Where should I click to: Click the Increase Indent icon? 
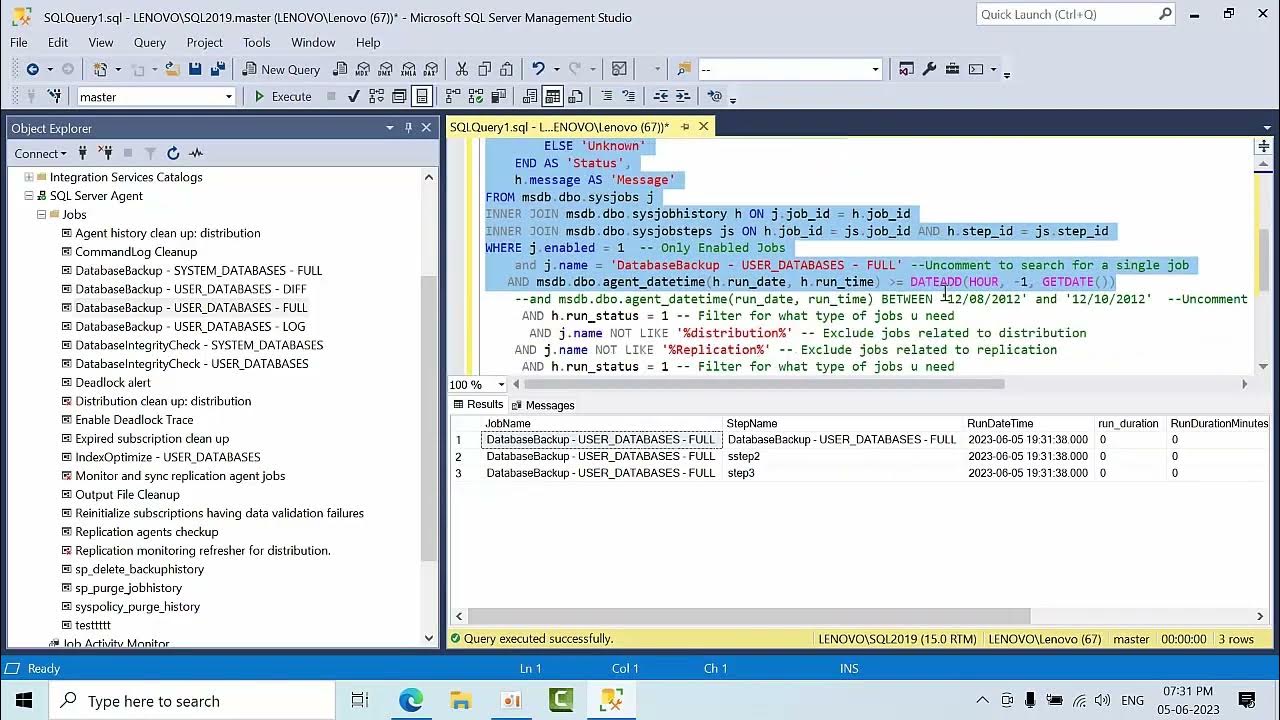[683, 96]
